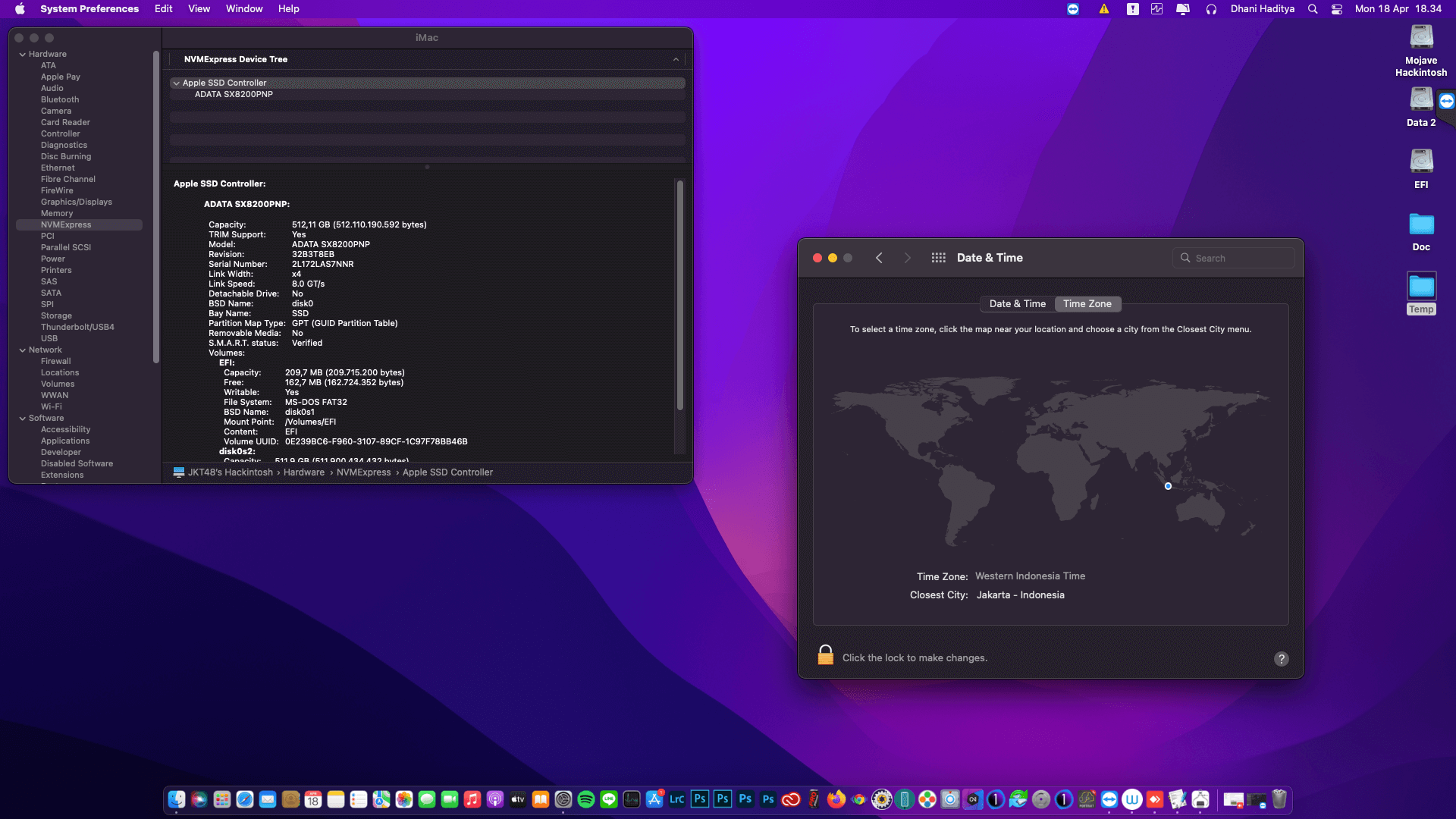Collapse the NVMExpress Device Tree header chevron
Image resolution: width=1456 pixels, height=819 pixels.
(x=676, y=59)
